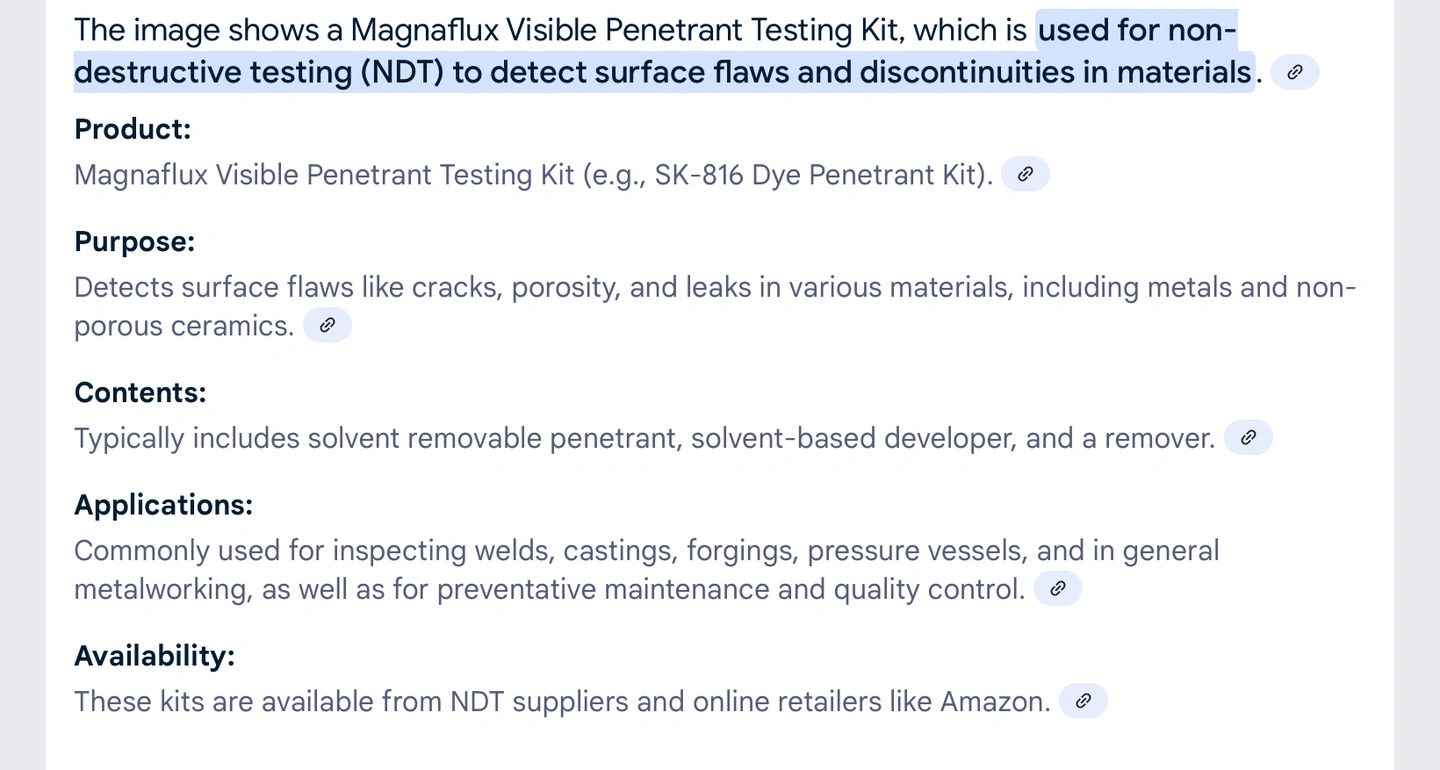Click the 'SK-816 Dye Penetrant Kit' text
This screenshot has width=1440, height=770.
click(819, 175)
